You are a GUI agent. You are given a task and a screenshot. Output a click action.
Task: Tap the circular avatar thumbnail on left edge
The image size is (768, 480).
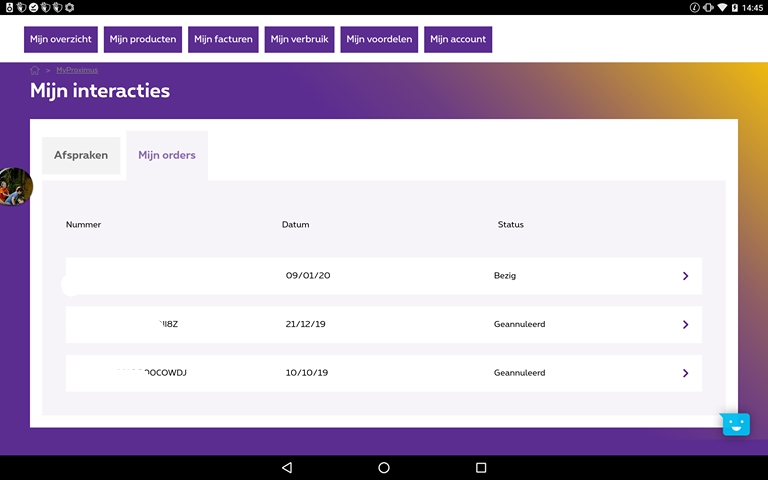[14, 186]
